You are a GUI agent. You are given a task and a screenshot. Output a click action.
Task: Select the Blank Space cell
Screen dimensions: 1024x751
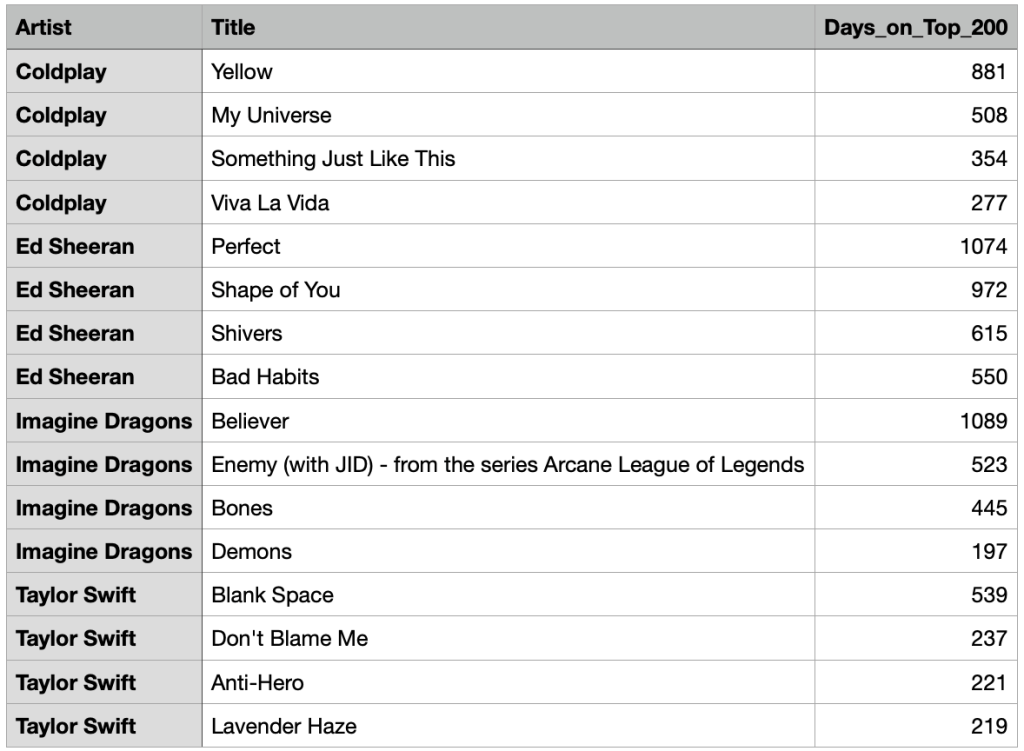pos(272,596)
